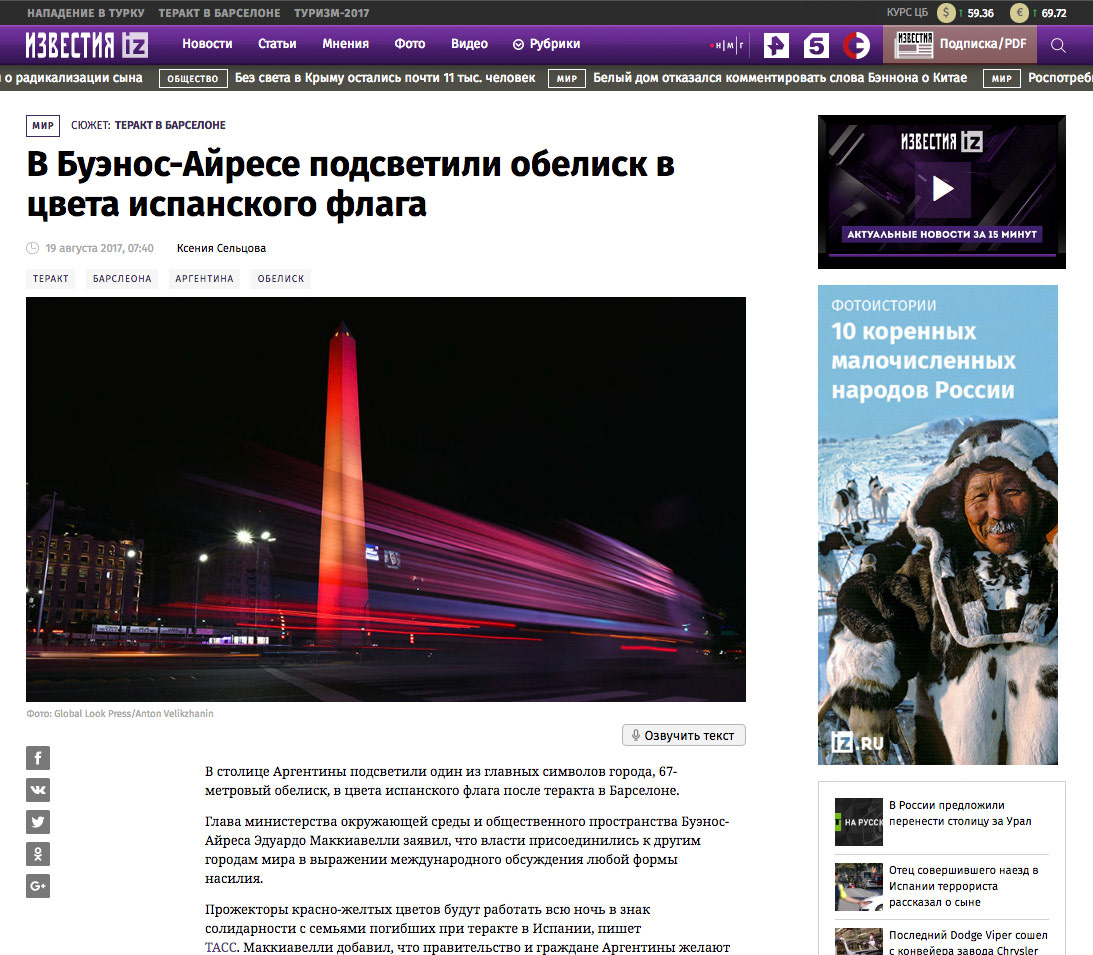Viewport: 1093px width, 955px height.
Task: Click the МИР badge before Белый дом headline
Action: coord(567,79)
